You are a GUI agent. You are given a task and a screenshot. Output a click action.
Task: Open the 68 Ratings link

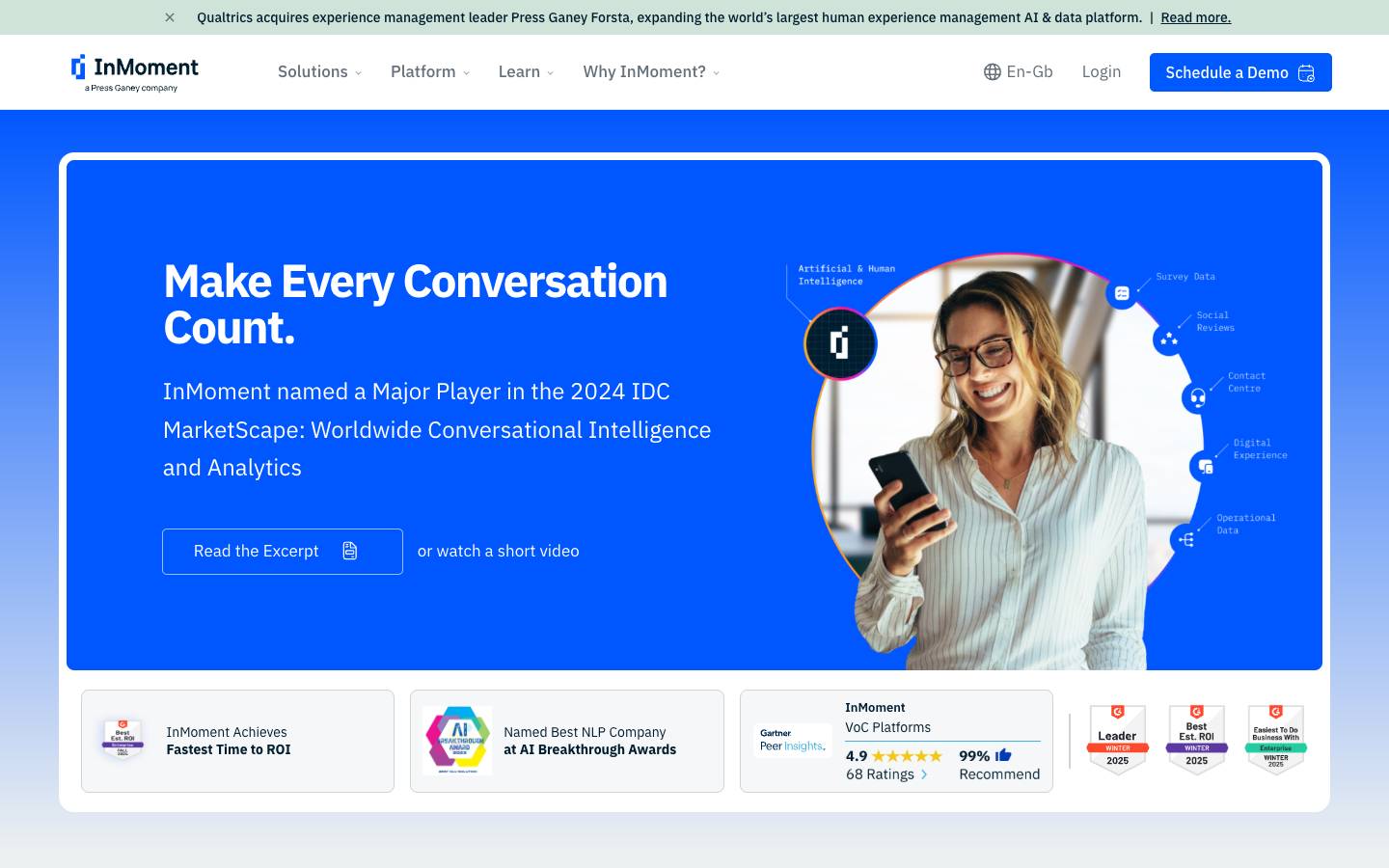(886, 774)
